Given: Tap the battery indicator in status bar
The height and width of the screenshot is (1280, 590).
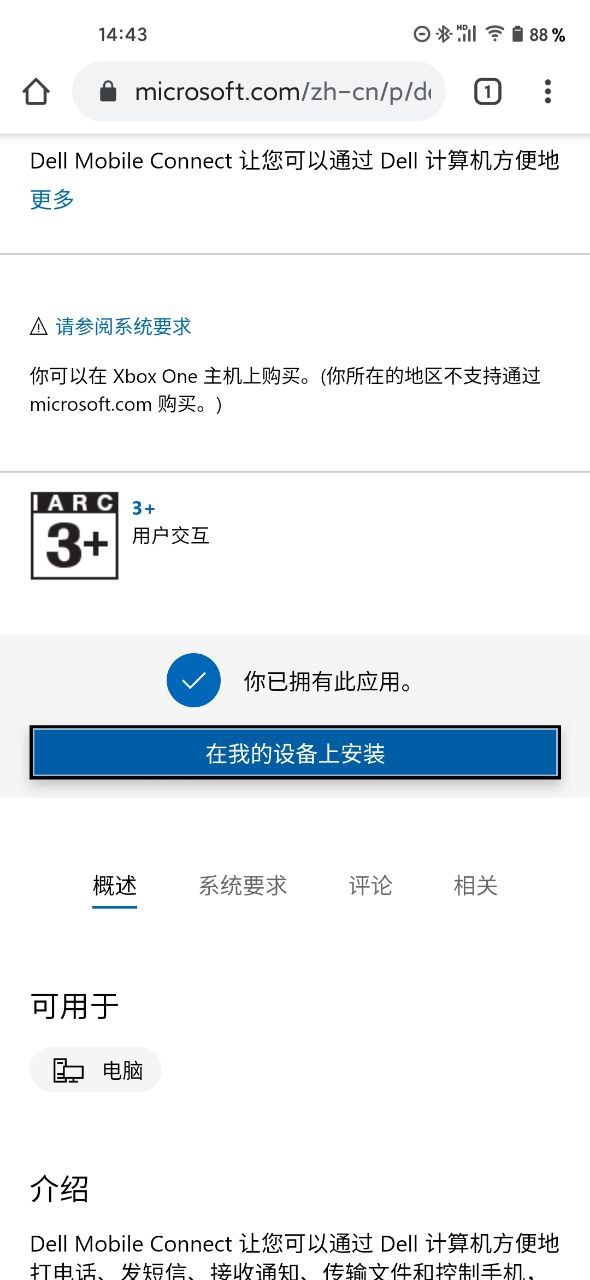Looking at the screenshot, I should [x=517, y=34].
